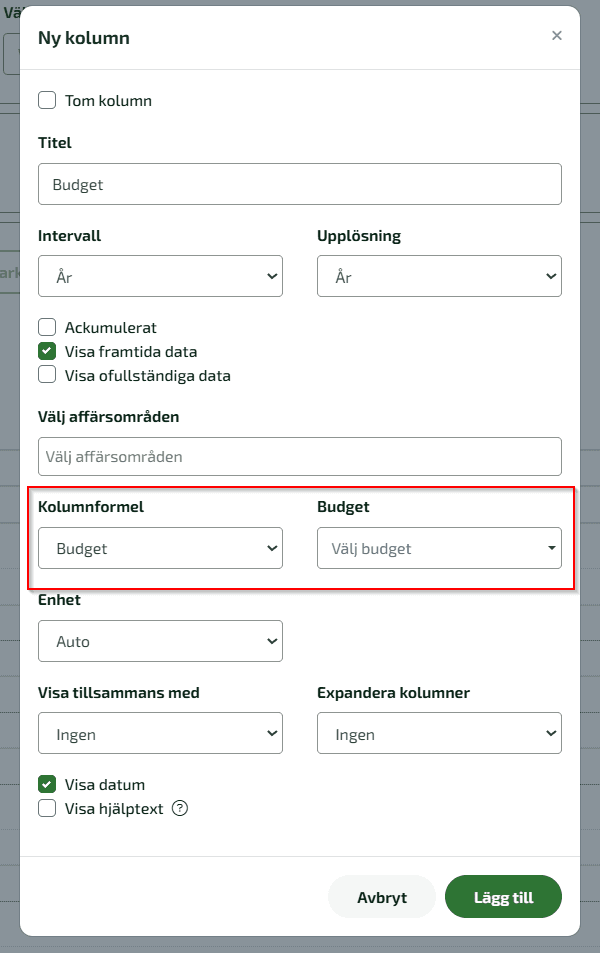This screenshot has height=953, width=600.
Task: Open the Upplösning dropdown
Action: (x=439, y=277)
